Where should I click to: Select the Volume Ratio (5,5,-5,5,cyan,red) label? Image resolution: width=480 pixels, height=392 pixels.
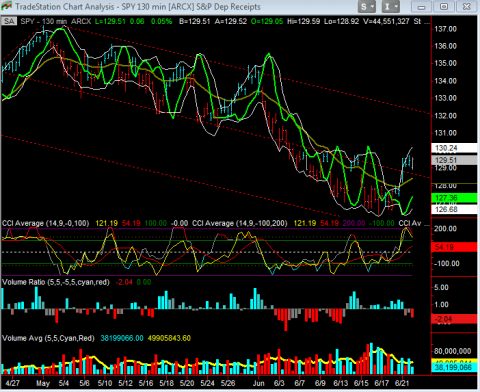[x=56, y=282]
